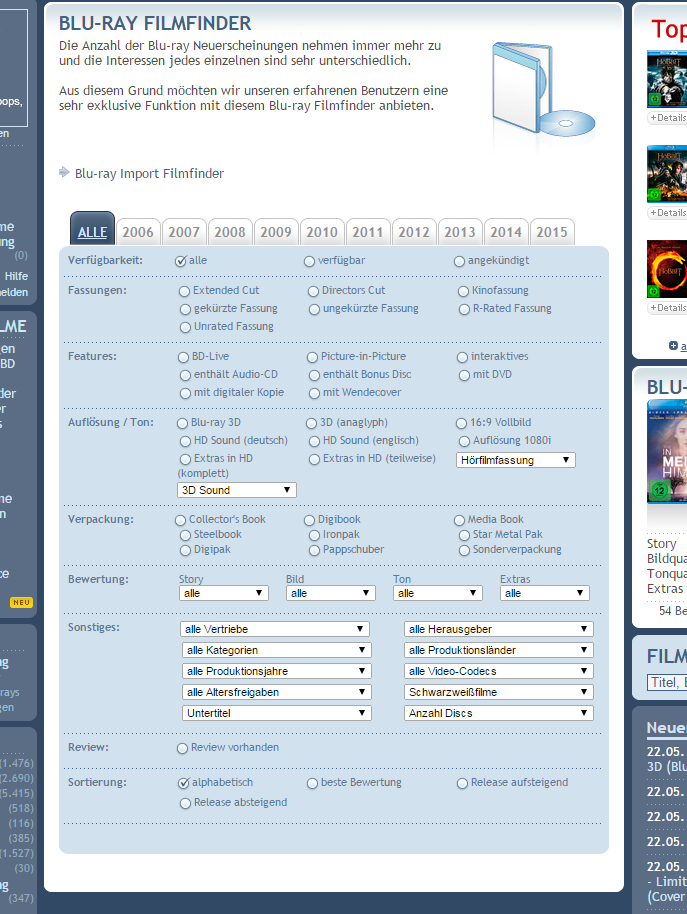Viewport: 687px width, 914px height.
Task: Enable the Steelbook packaging filter
Action: 184,535
